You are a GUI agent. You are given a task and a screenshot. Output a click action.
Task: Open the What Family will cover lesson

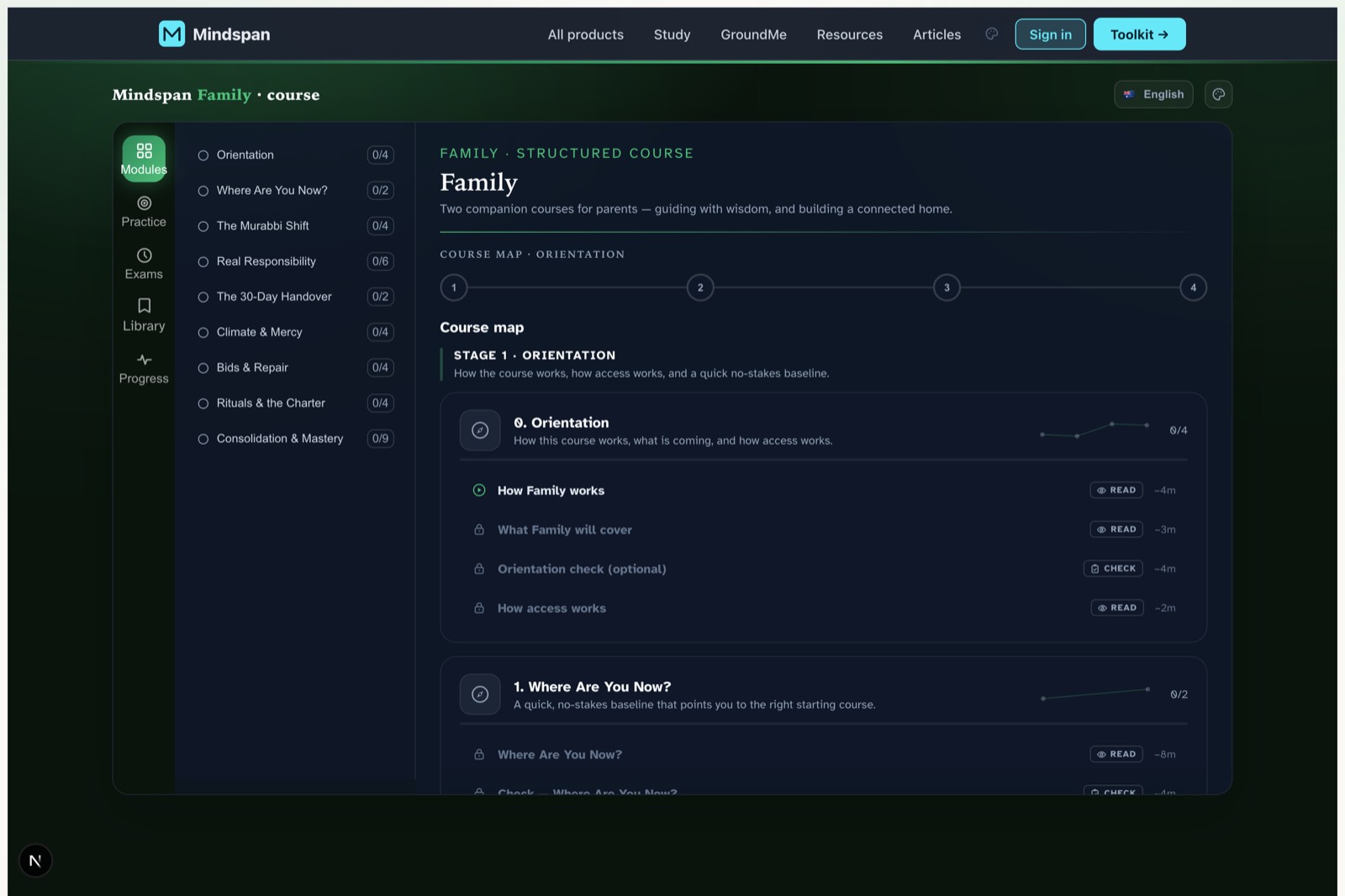coord(823,530)
